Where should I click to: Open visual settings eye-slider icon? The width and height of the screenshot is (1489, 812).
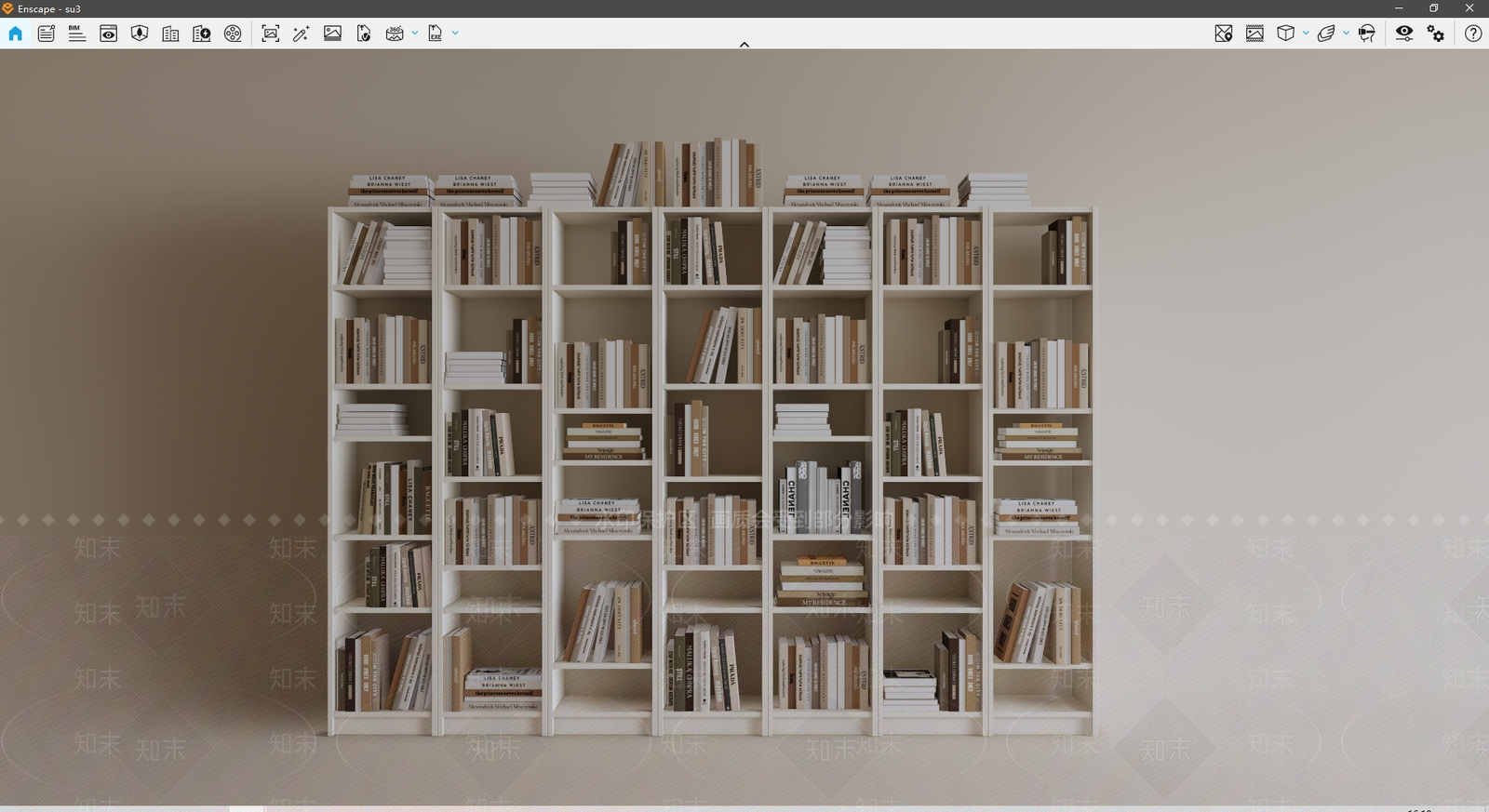click(1404, 33)
